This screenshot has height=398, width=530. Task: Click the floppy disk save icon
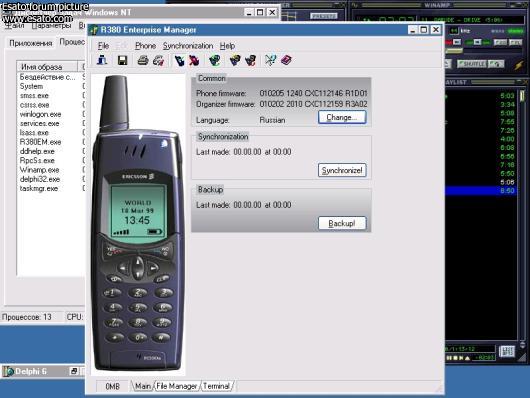(122, 61)
